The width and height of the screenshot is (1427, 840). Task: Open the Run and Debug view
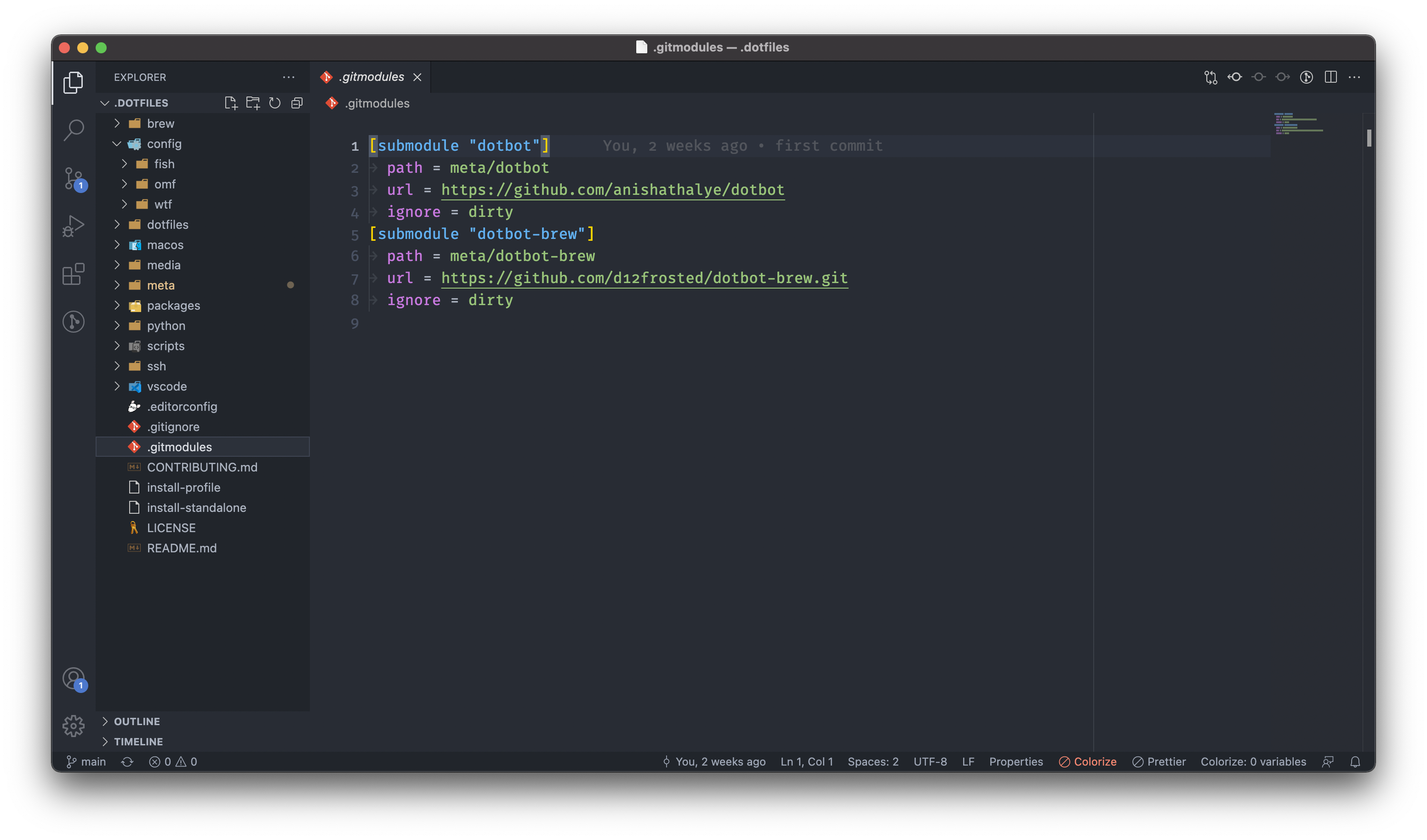(74, 226)
